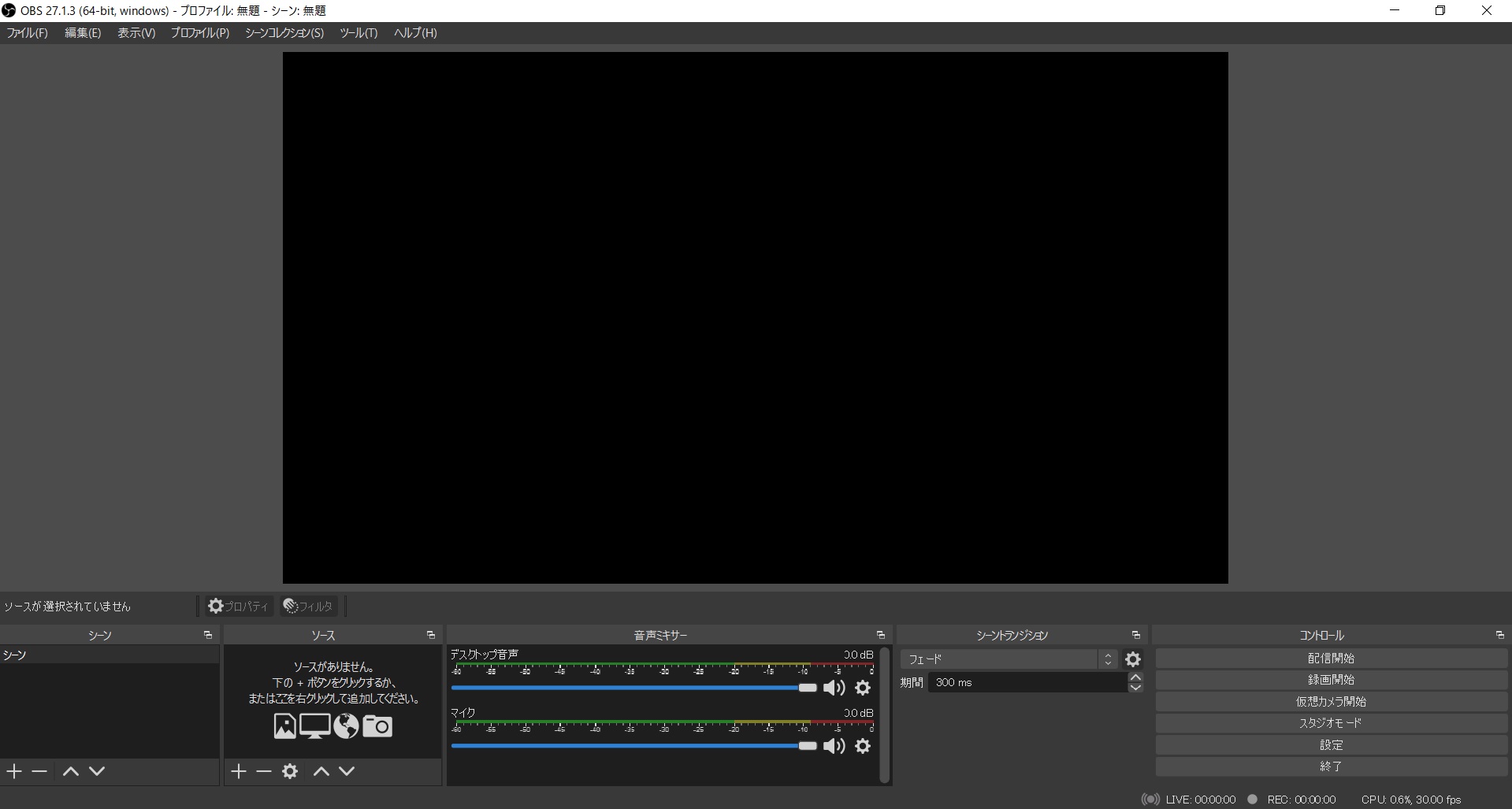Start virtual camera with 仮想カメラ開始
The width and height of the screenshot is (1512, 809).
click(x=1331, y=702)
